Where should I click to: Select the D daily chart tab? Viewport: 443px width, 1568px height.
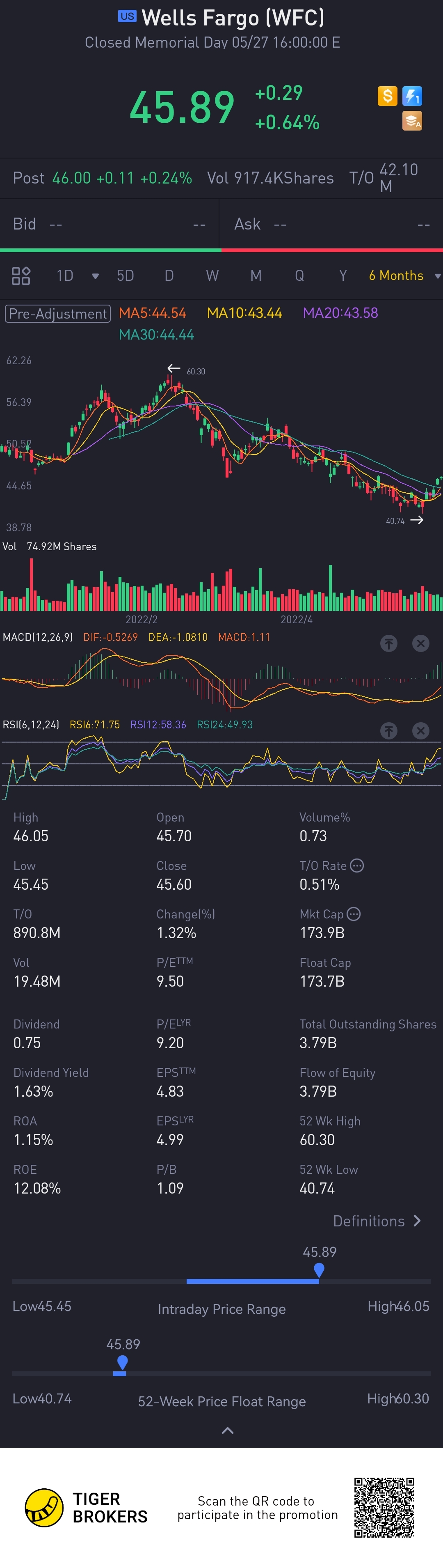pyautogui.click(x=169, y=276)
